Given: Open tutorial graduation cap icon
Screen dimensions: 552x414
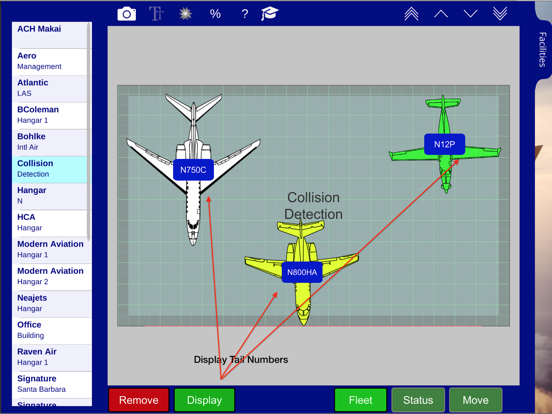Looking at the screenshot, I should point(270,14).
